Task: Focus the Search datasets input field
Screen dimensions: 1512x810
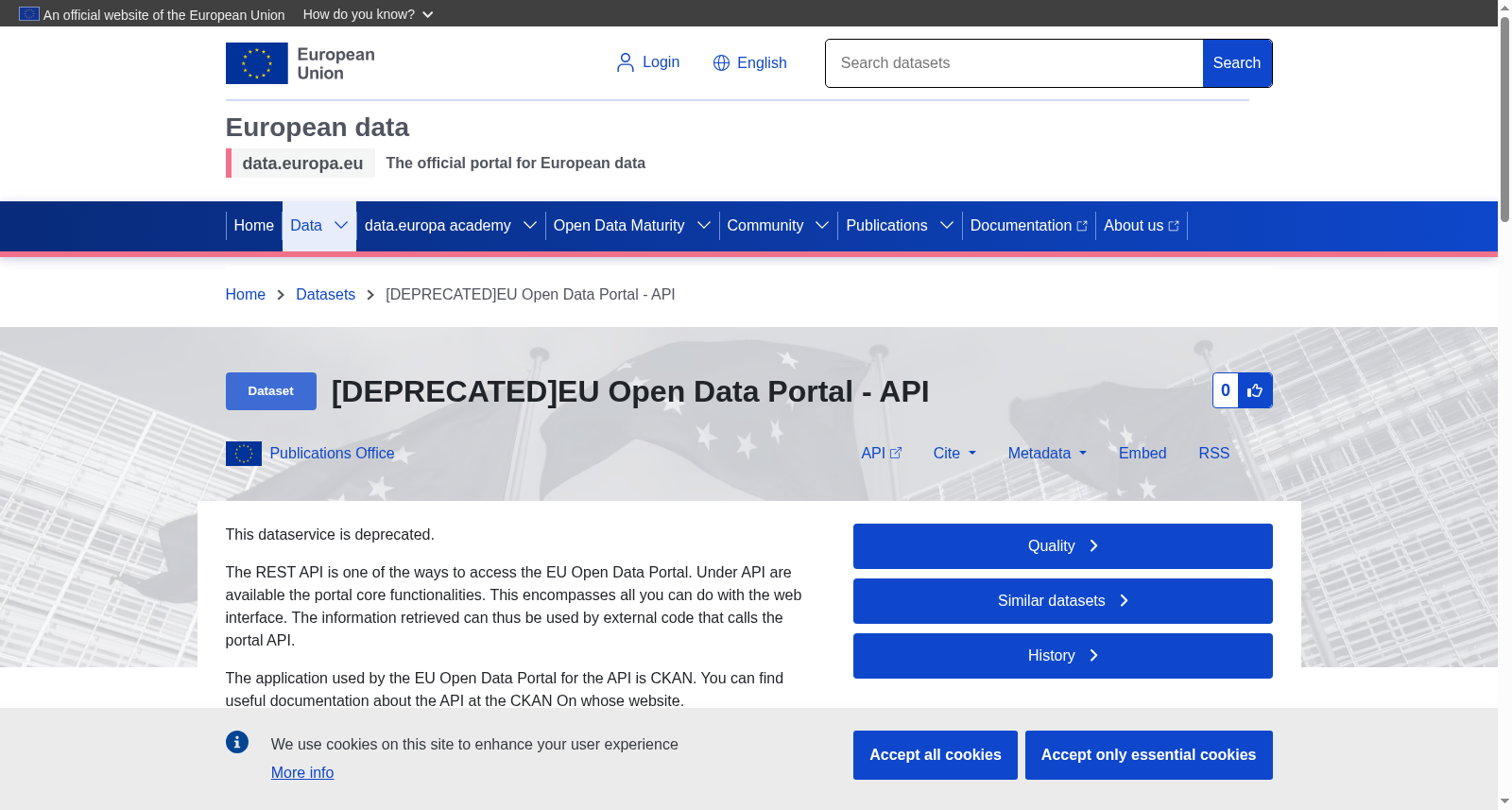Action: pyautogui.click(x=1014, y=63)
